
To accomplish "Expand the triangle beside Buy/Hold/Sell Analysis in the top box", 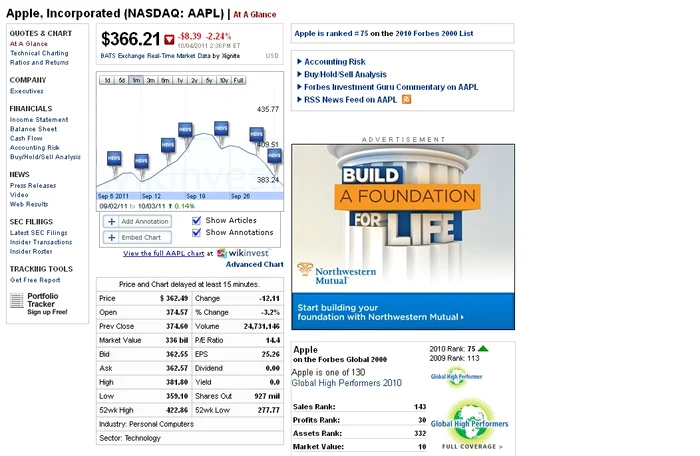I will pyautogui.click(x=300, y=74).
